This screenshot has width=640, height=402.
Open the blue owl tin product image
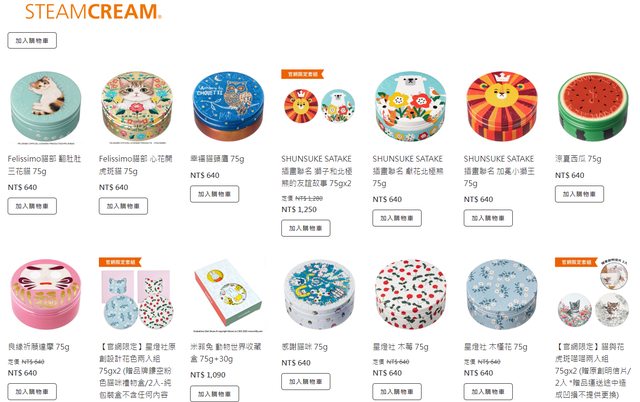pos(228,106)
